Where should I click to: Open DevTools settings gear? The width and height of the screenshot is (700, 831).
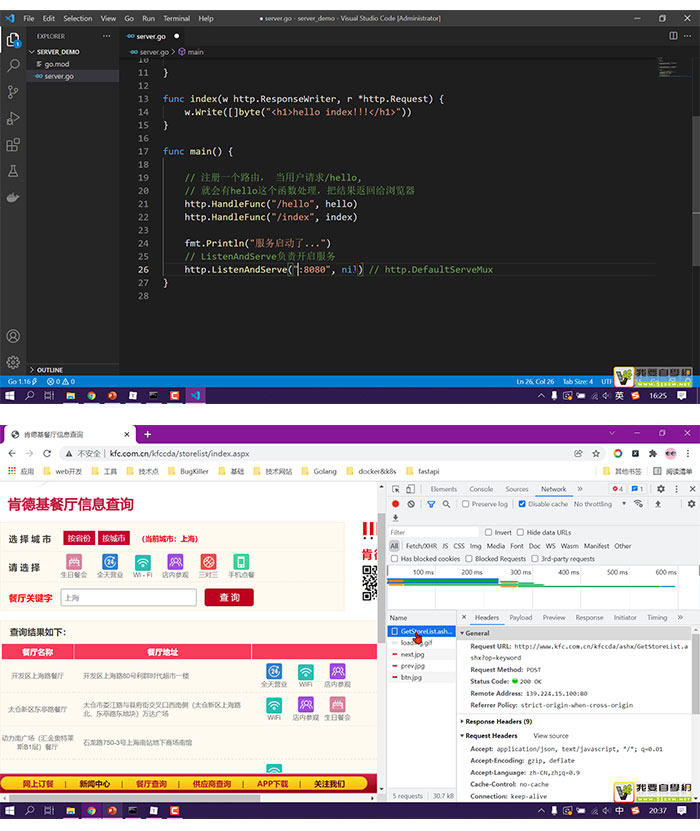(x=661, y=489)
